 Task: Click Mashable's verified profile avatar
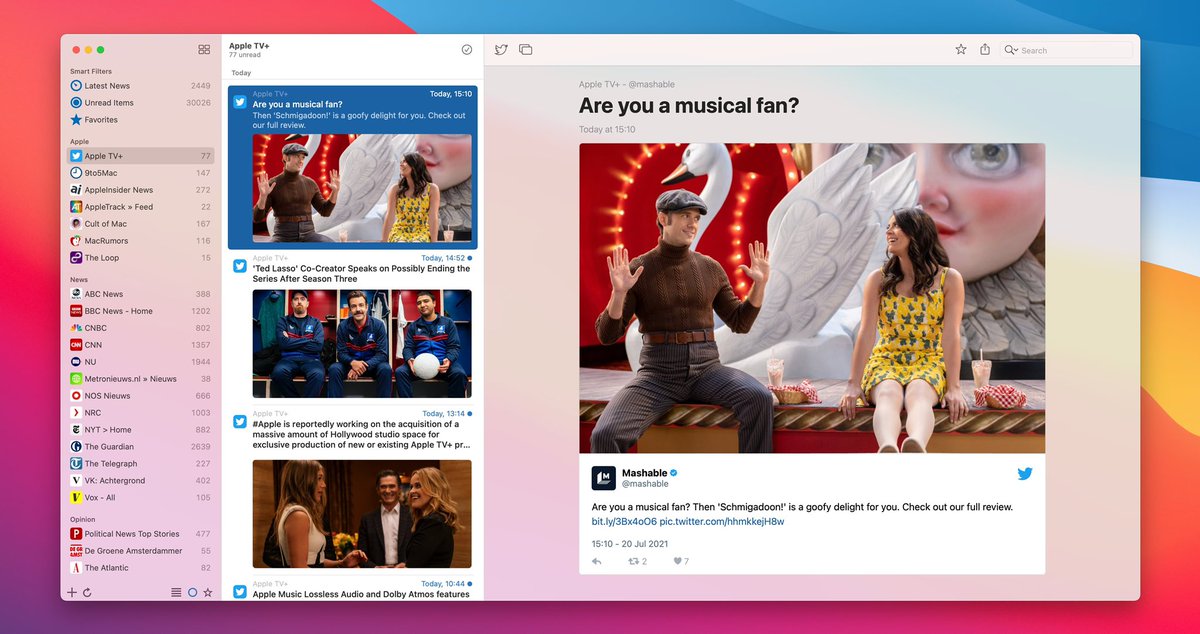tap(603, 478)
